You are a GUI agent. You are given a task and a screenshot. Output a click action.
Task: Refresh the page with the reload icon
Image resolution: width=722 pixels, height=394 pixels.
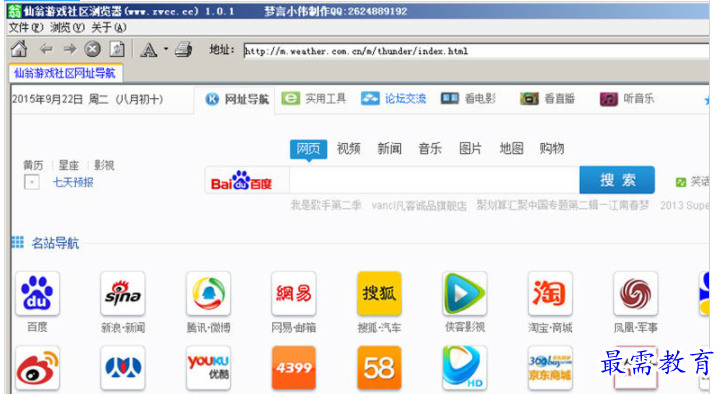tap(116, 49)
